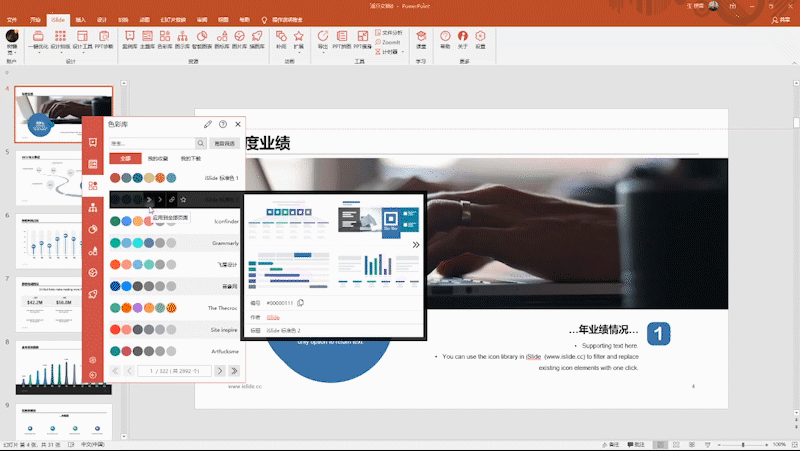The image size is (800, 451).
Task: Click the 共享 share button
Action: (x=781, y=20)
